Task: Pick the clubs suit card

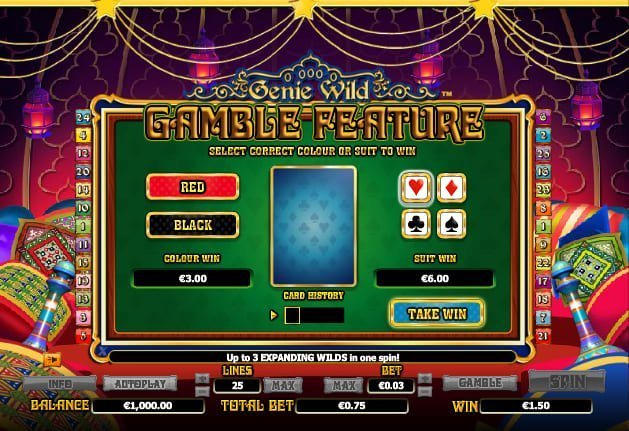Action: tap(416, 224)
